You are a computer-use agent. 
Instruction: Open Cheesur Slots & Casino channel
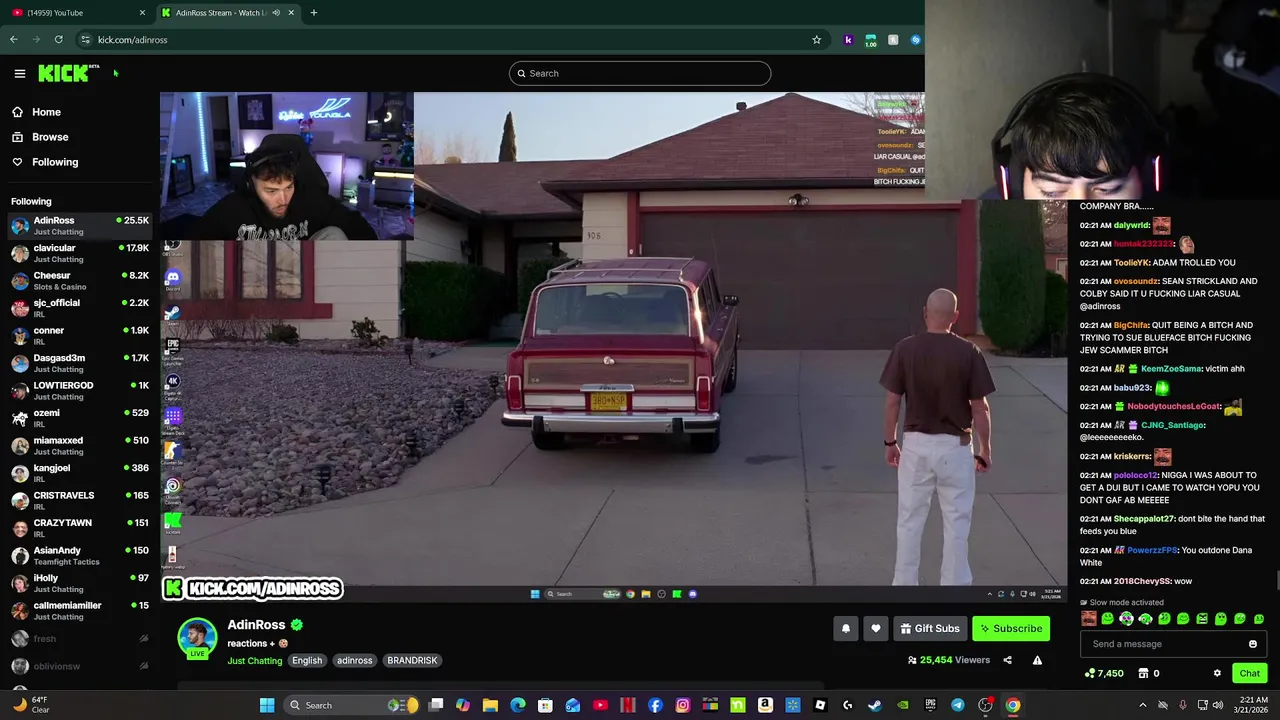[x=80, y=280]
